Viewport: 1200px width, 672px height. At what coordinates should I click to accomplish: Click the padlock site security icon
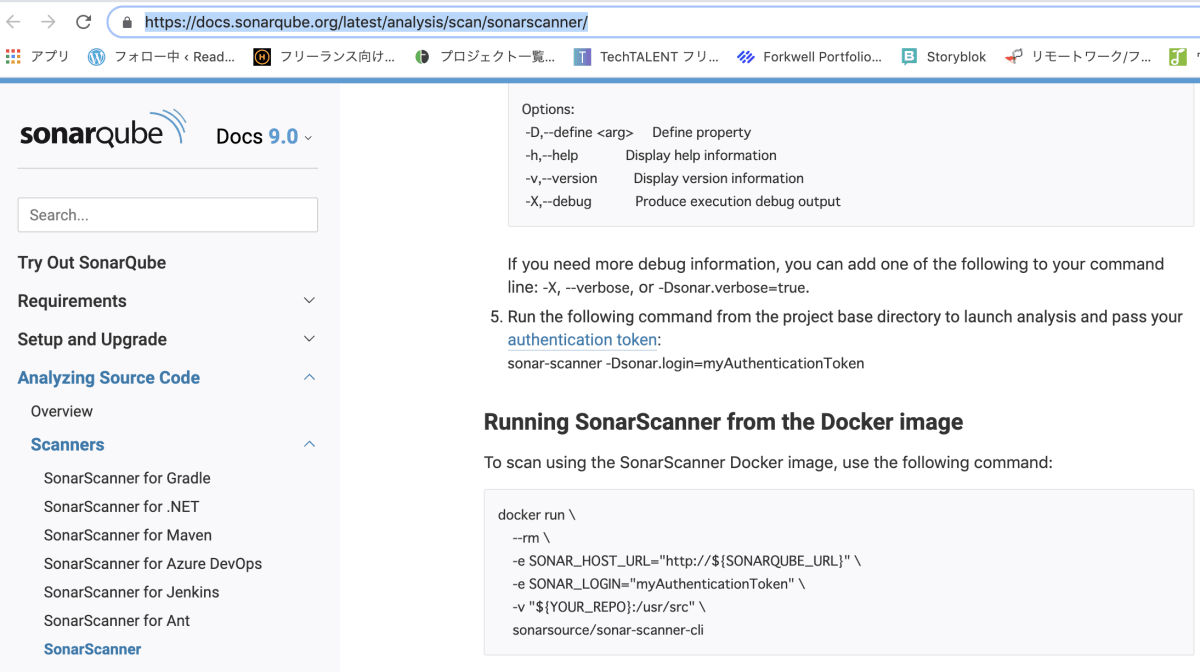pyautogui.click(x=127, y=22)
